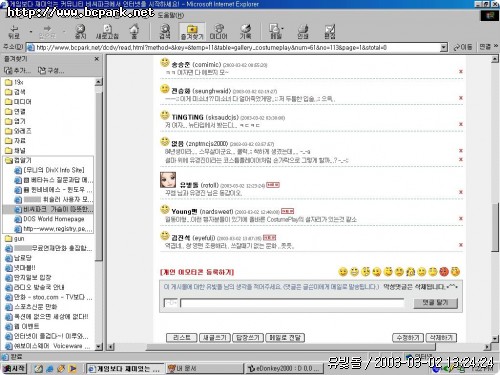Expand the 19x favorites folder
This screenshot has height=375, width=500.
pyautogui.click(x=14, y=82)
